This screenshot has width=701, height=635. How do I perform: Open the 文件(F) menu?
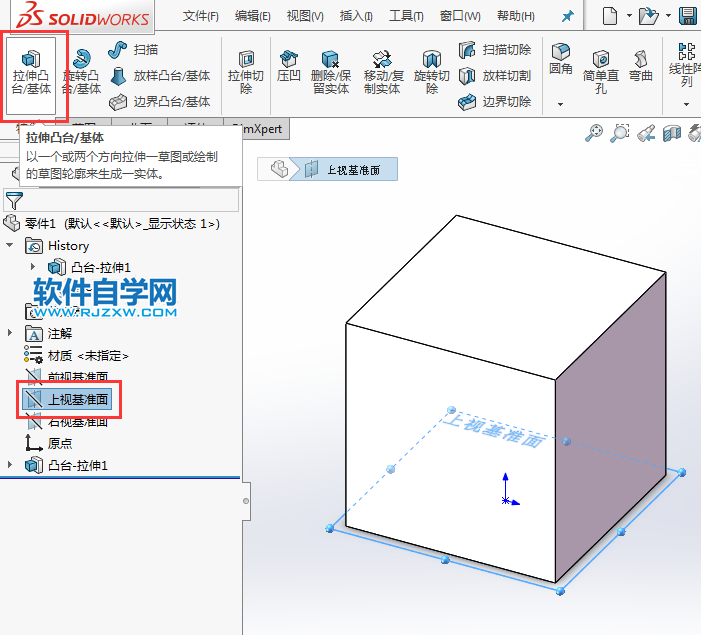tap(201, 17)
